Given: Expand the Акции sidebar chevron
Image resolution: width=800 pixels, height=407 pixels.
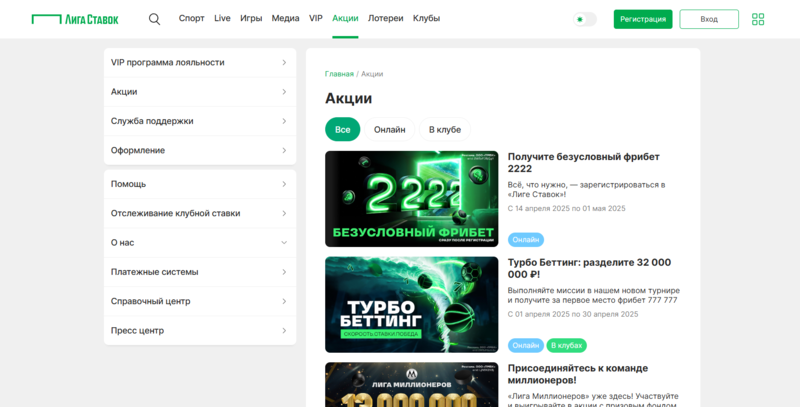Looking at the screenshot, I should click(x=284, y=92).
